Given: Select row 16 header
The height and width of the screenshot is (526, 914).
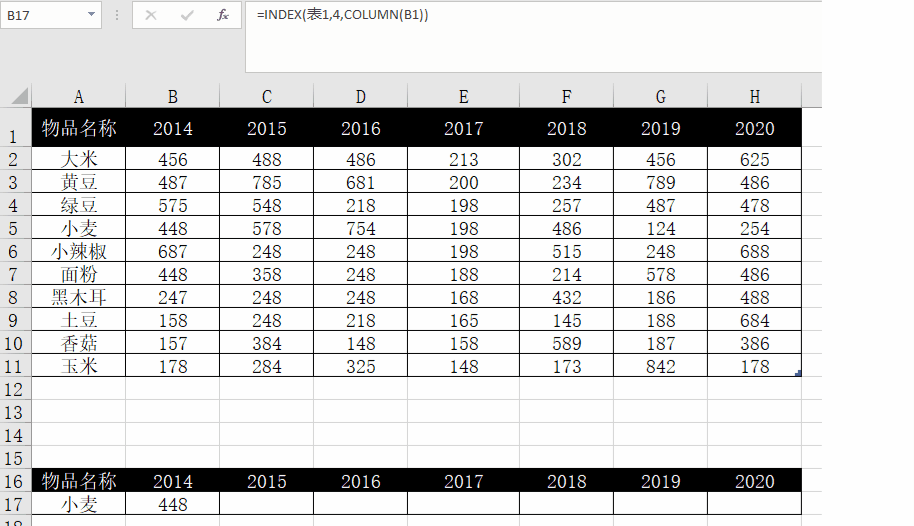Looking at the screenshot, I should click(16, 481).
